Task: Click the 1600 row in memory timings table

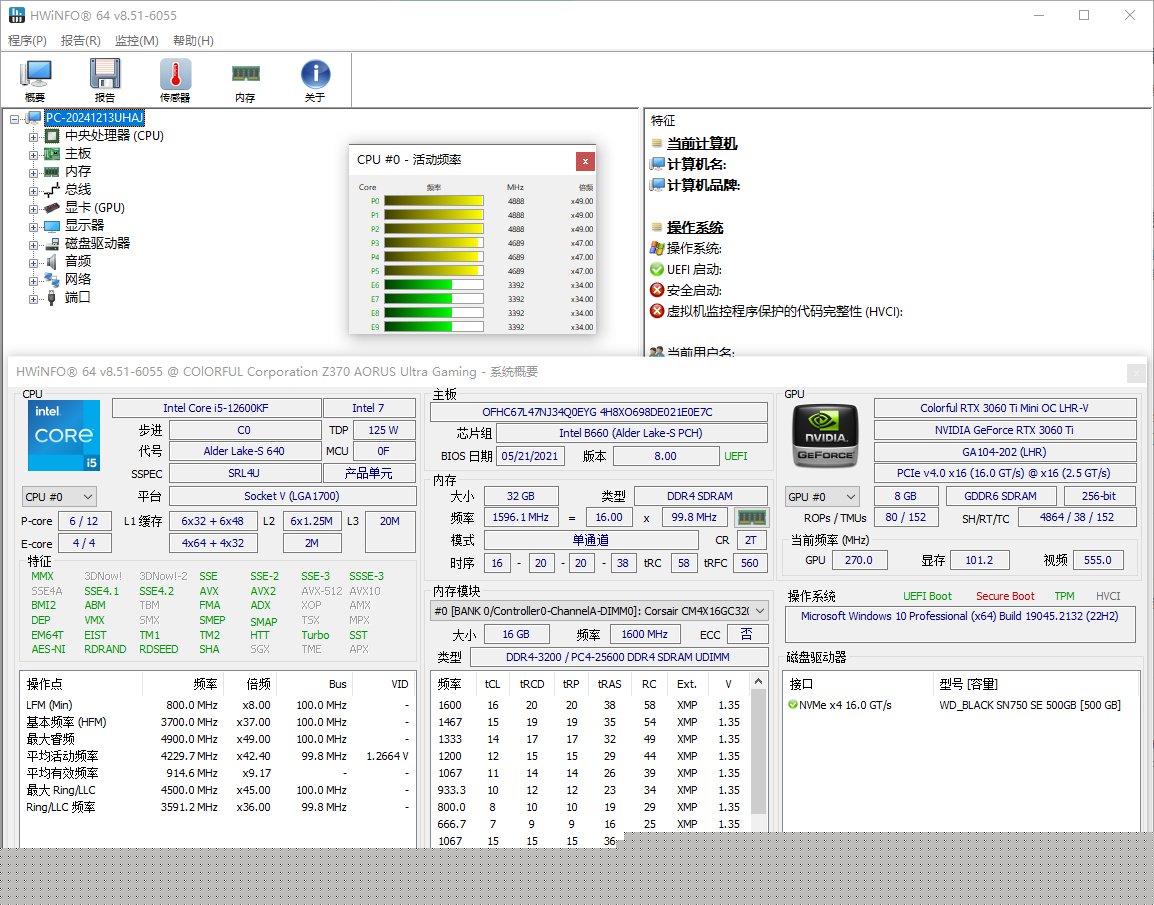Action: (590, 705)
